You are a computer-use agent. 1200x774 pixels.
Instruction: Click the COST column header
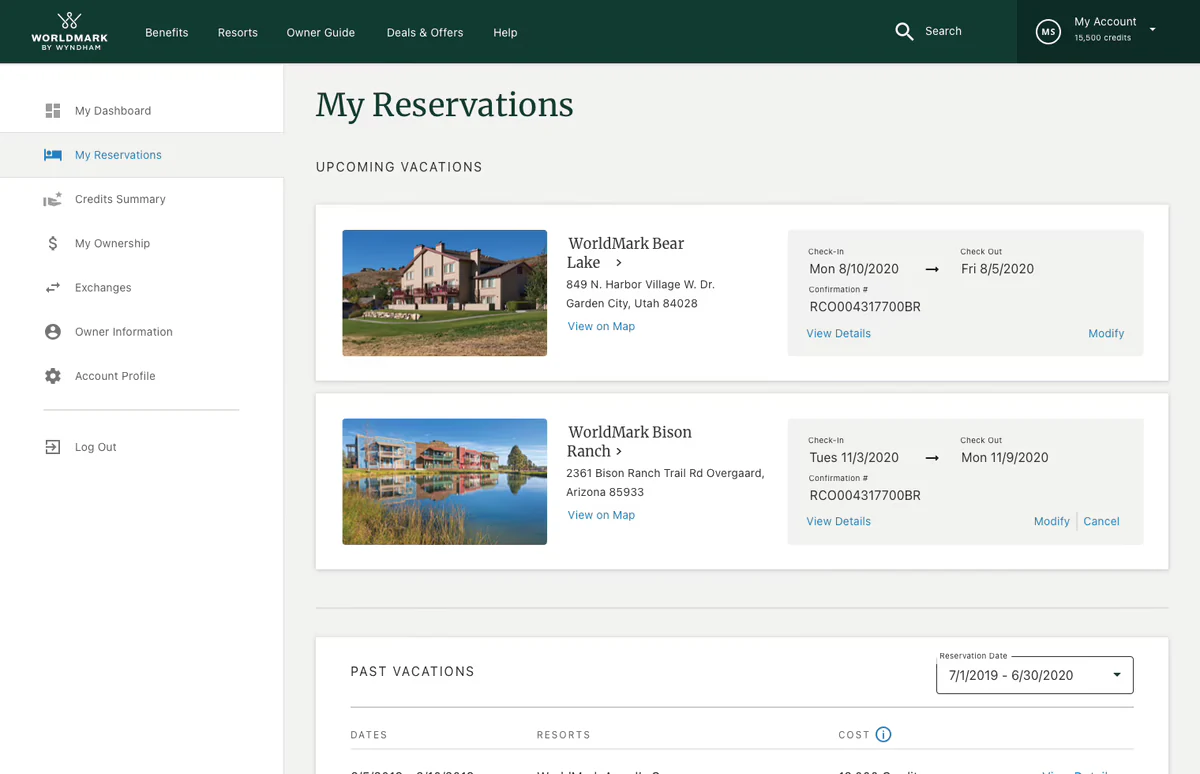pyautogui.click(x=854, y=735)
